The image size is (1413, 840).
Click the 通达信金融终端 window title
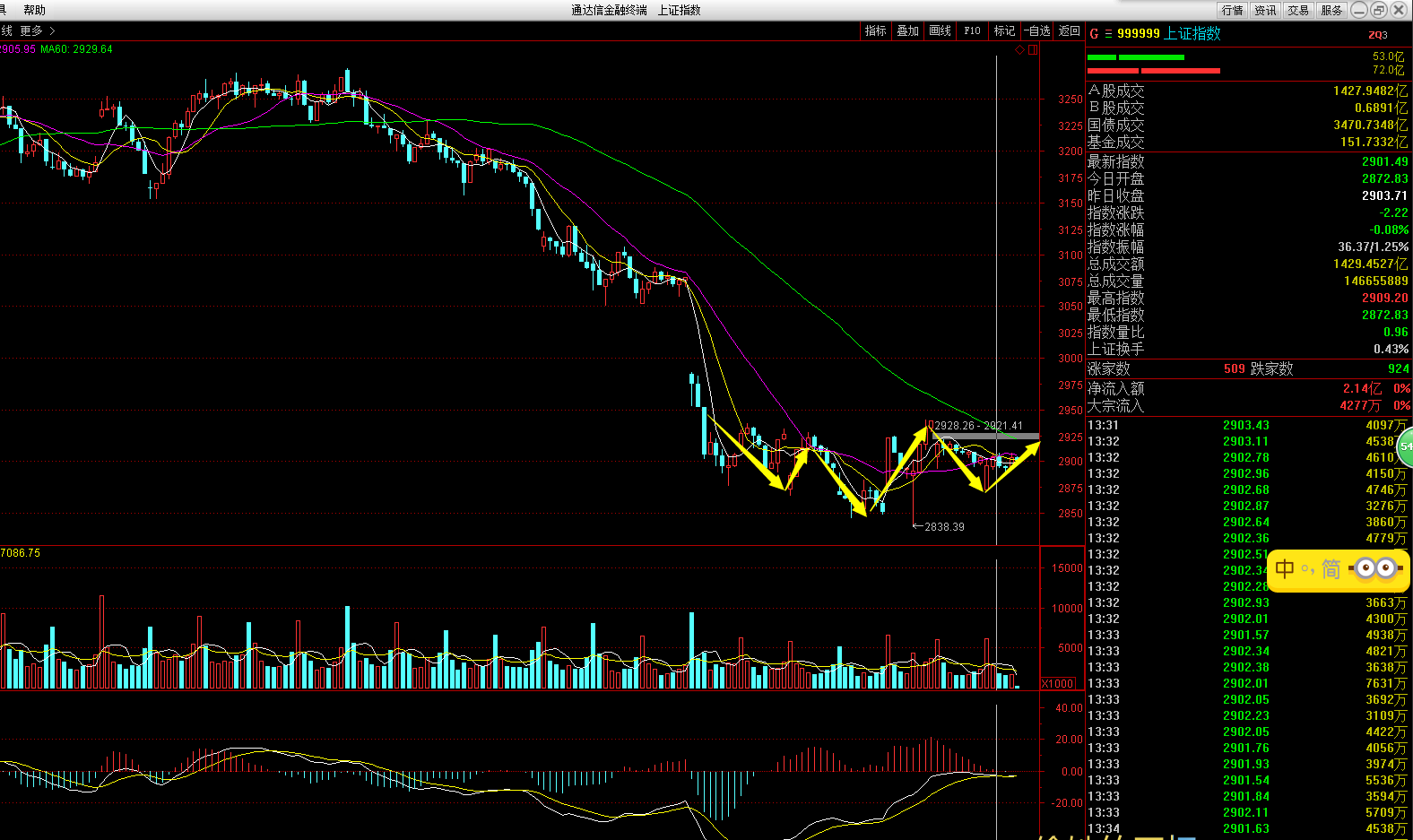coord(609,10)
